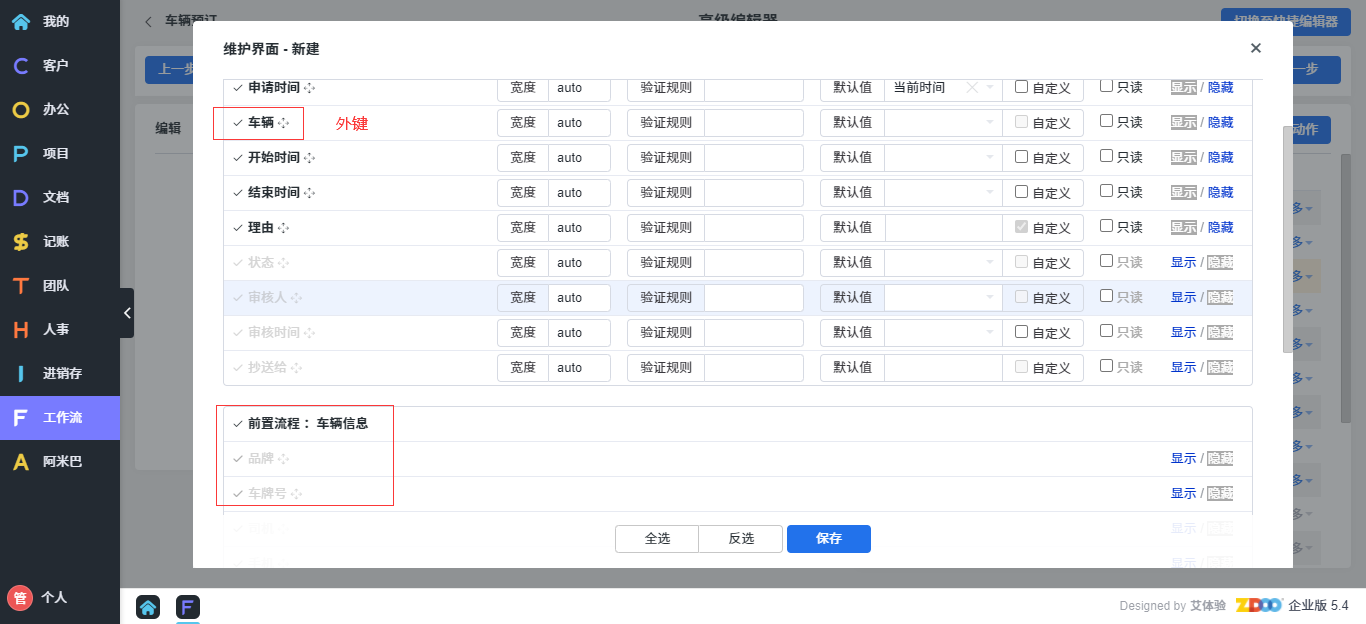The width and height of the screenshot is (1366, 624).
Task: Check 只读 checkbox in the 车辆 row
Action: click(1106, 121)
